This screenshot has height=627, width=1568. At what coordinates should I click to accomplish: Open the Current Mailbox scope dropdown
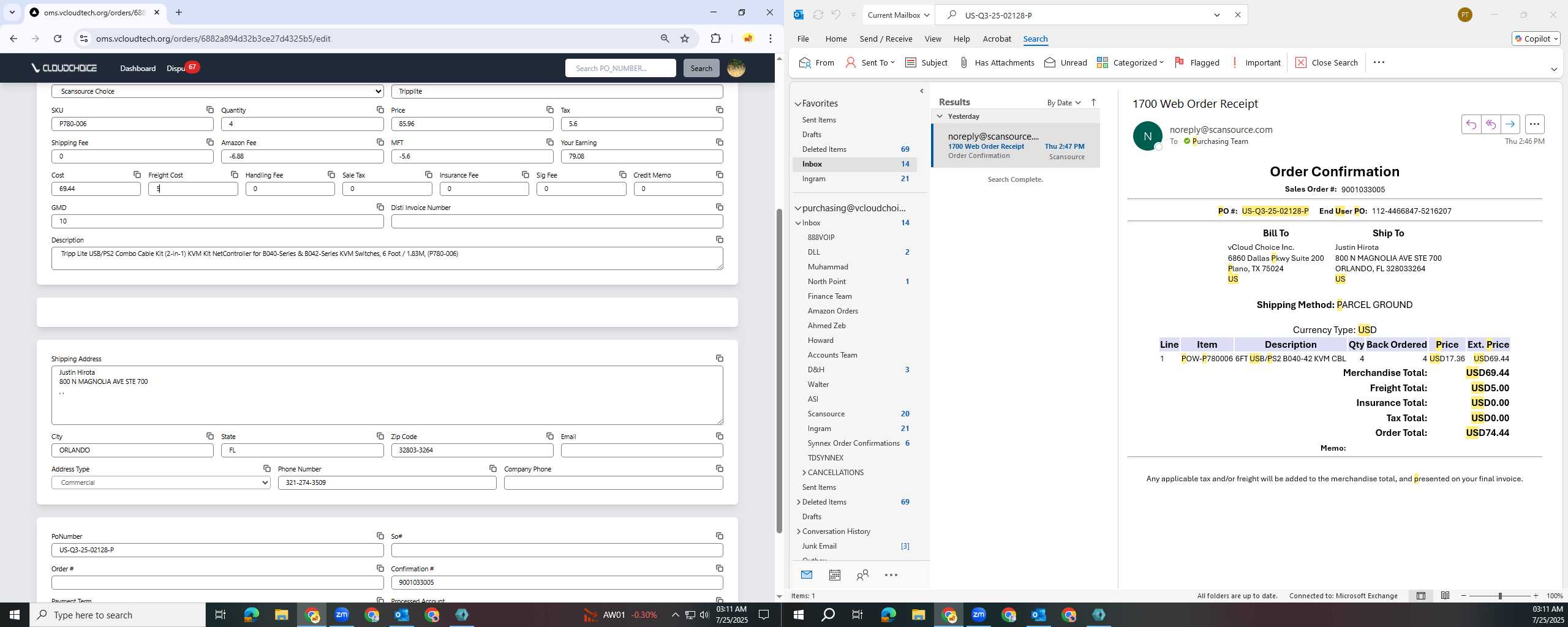[899, 15]
